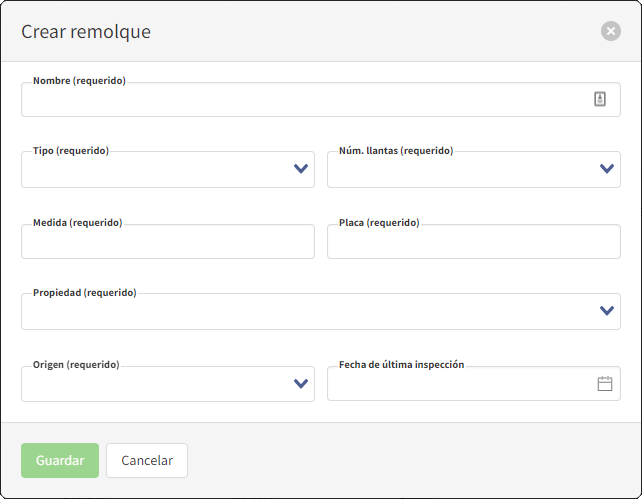Close the Crear remolque dialog
This screenshot has height=499, width=642.
(610, 31)
